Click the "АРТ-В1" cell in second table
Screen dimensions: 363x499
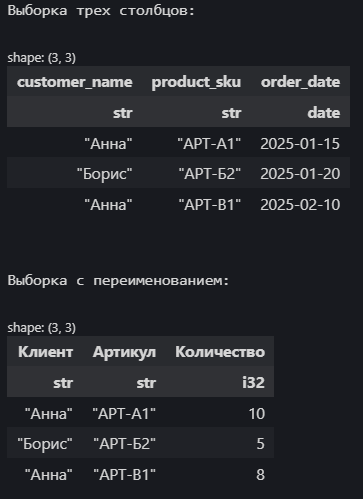pos(124,475)
